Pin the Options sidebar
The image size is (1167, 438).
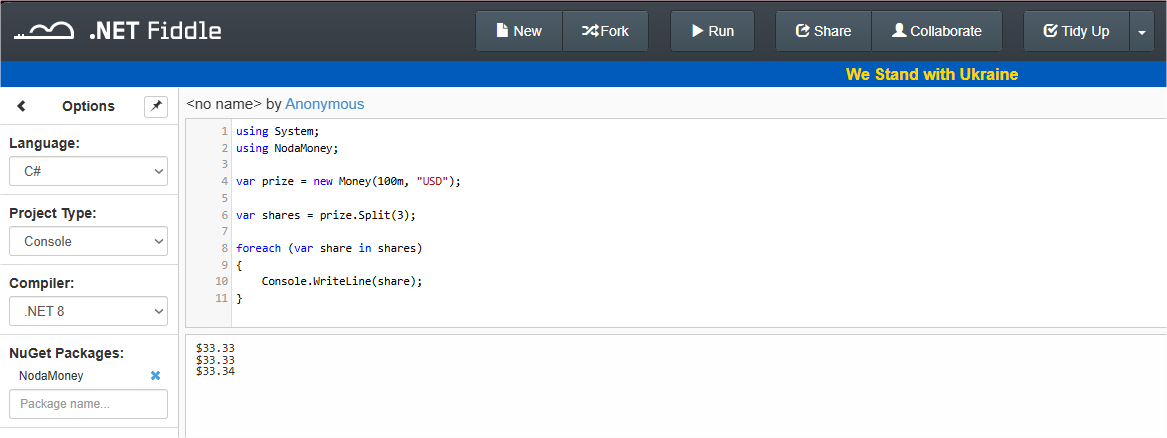(156, 106)
